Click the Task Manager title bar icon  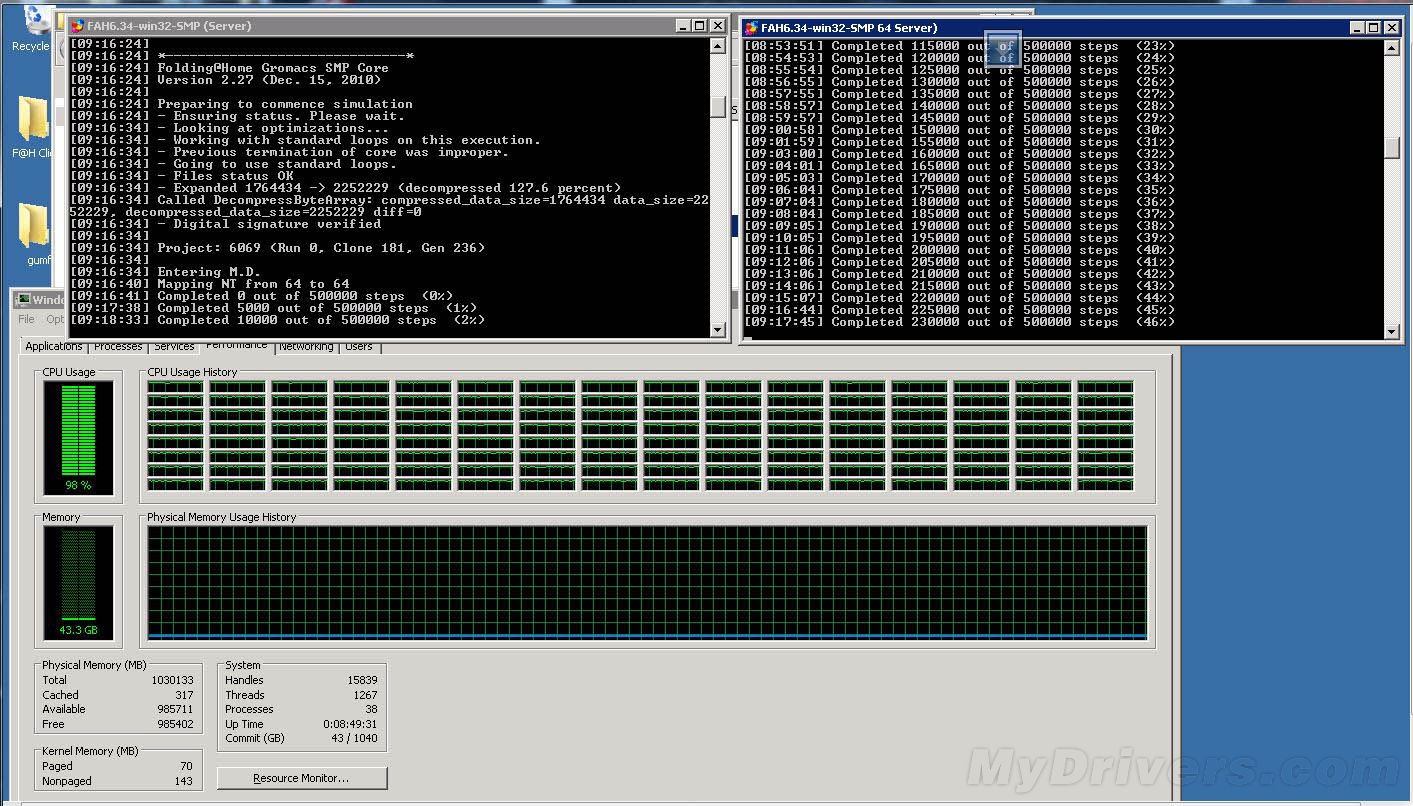pos(23,299)
